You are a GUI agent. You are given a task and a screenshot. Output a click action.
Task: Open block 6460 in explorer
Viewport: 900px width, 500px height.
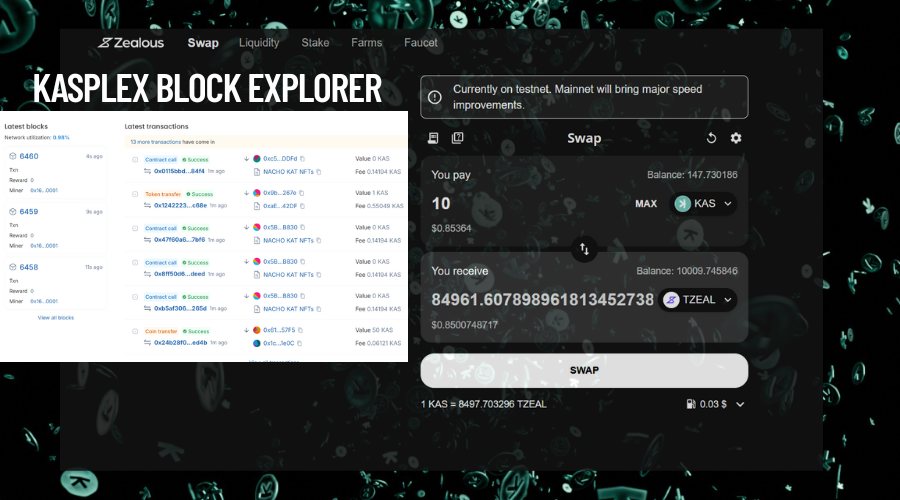(x=29, y=156)
